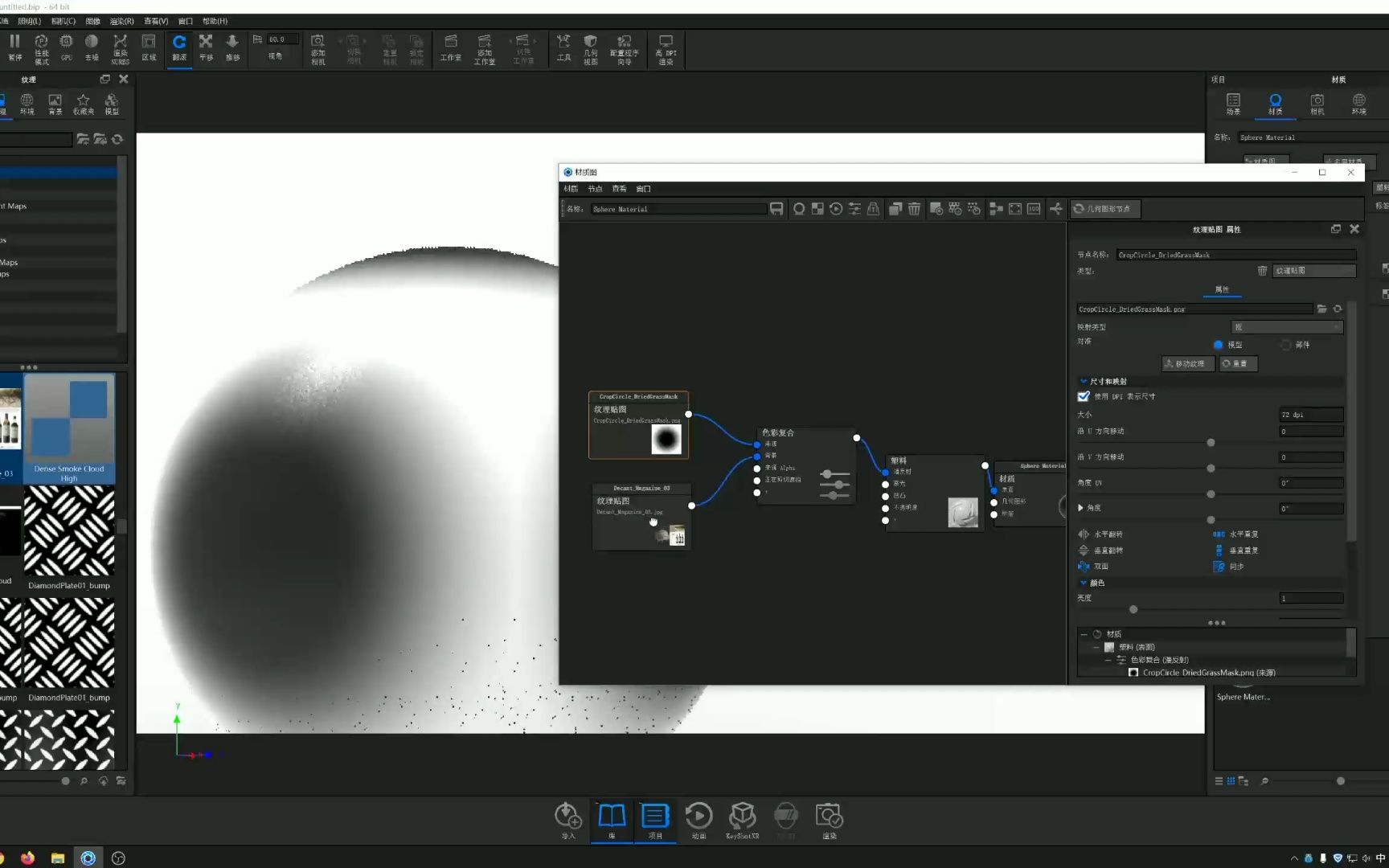
Task: Click the denoise (去噪) icon
Action: 92,47
